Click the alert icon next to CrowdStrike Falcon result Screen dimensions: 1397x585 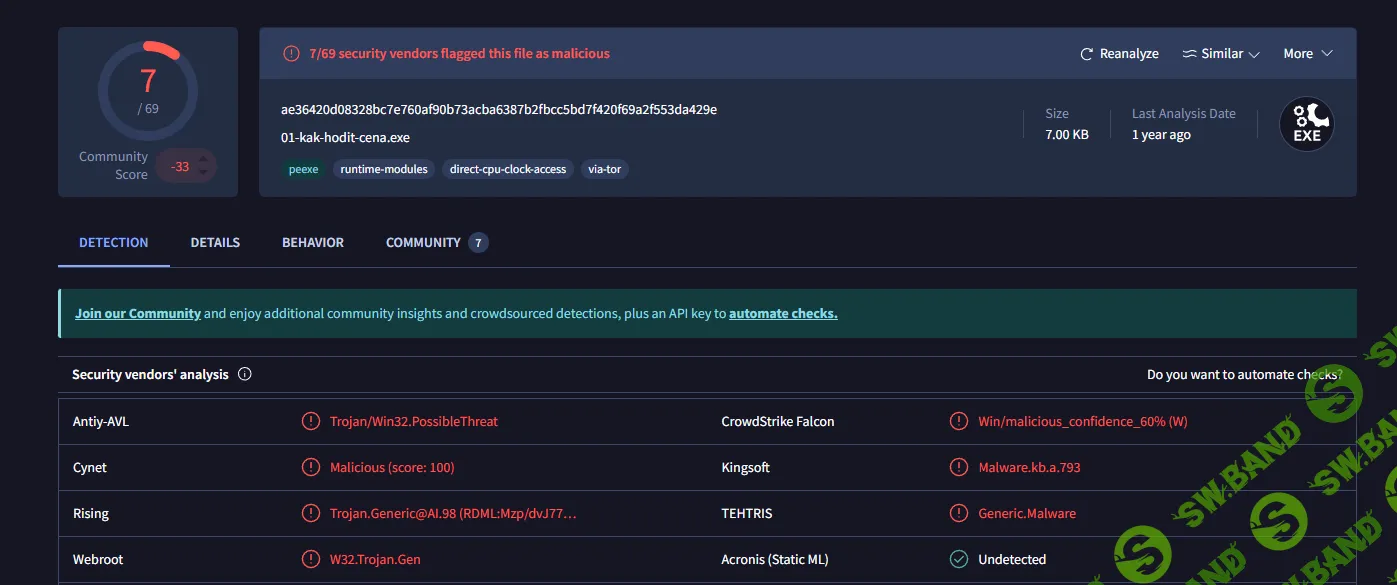tap(959, 422)
